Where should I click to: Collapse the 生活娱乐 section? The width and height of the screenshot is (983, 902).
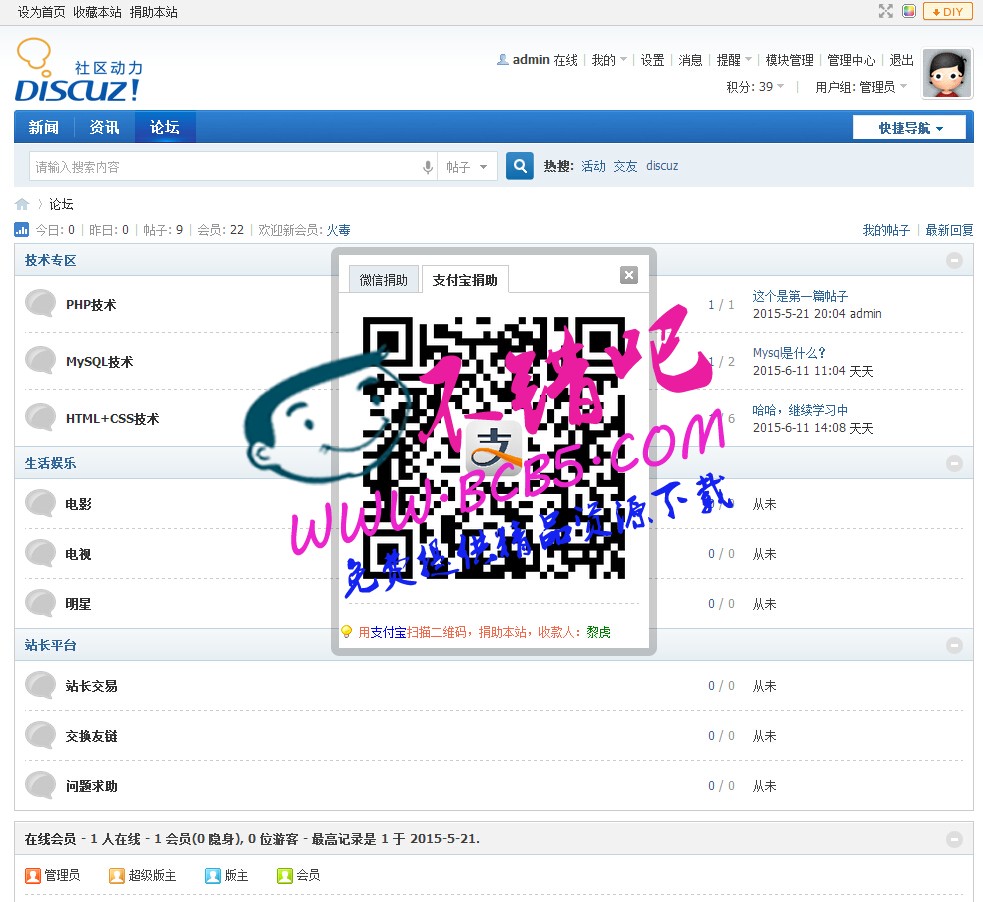pos(954,463)
